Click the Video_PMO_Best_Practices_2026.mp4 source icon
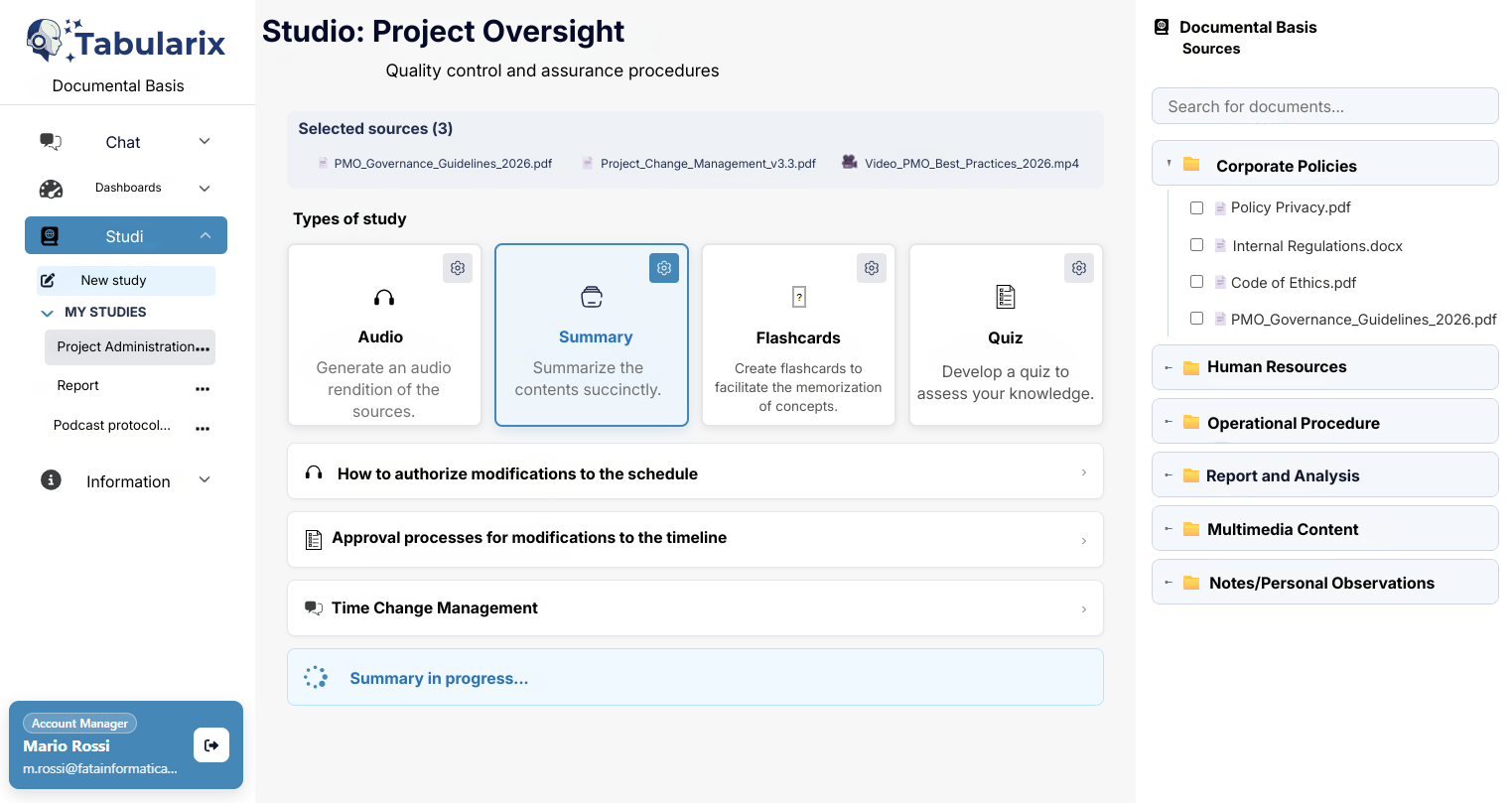The image size is (1512, 803). coord(850,163)
